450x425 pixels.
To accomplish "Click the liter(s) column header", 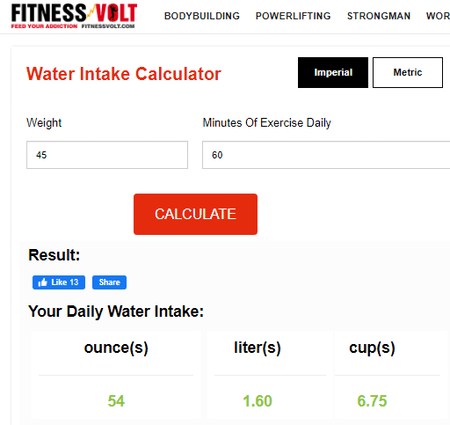I will tap(257, 348).
